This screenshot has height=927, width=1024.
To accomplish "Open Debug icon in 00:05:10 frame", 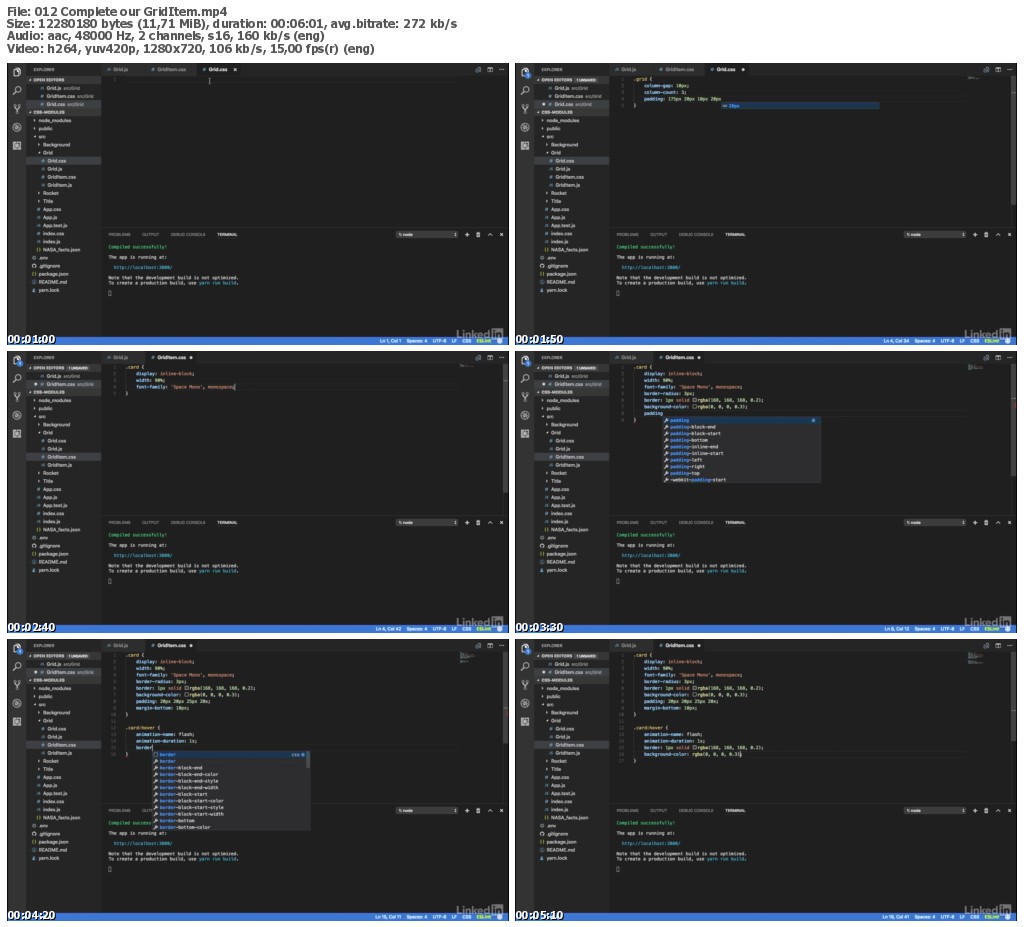I will [525, 703].
